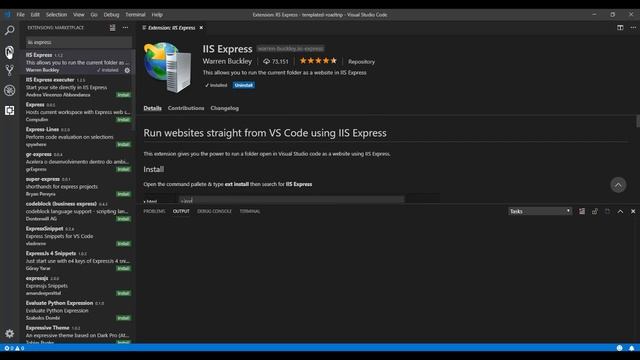The height and width of the screenshot is (360, 640).
Task: Open the Debug menu
Action: pyautogui.click(x=111, y=15)
